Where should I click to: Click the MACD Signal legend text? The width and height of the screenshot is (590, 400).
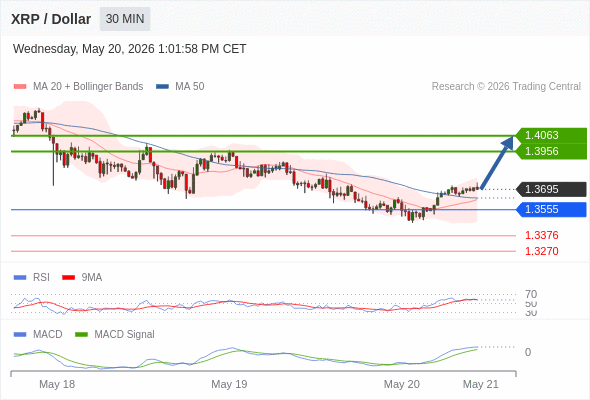124,335
